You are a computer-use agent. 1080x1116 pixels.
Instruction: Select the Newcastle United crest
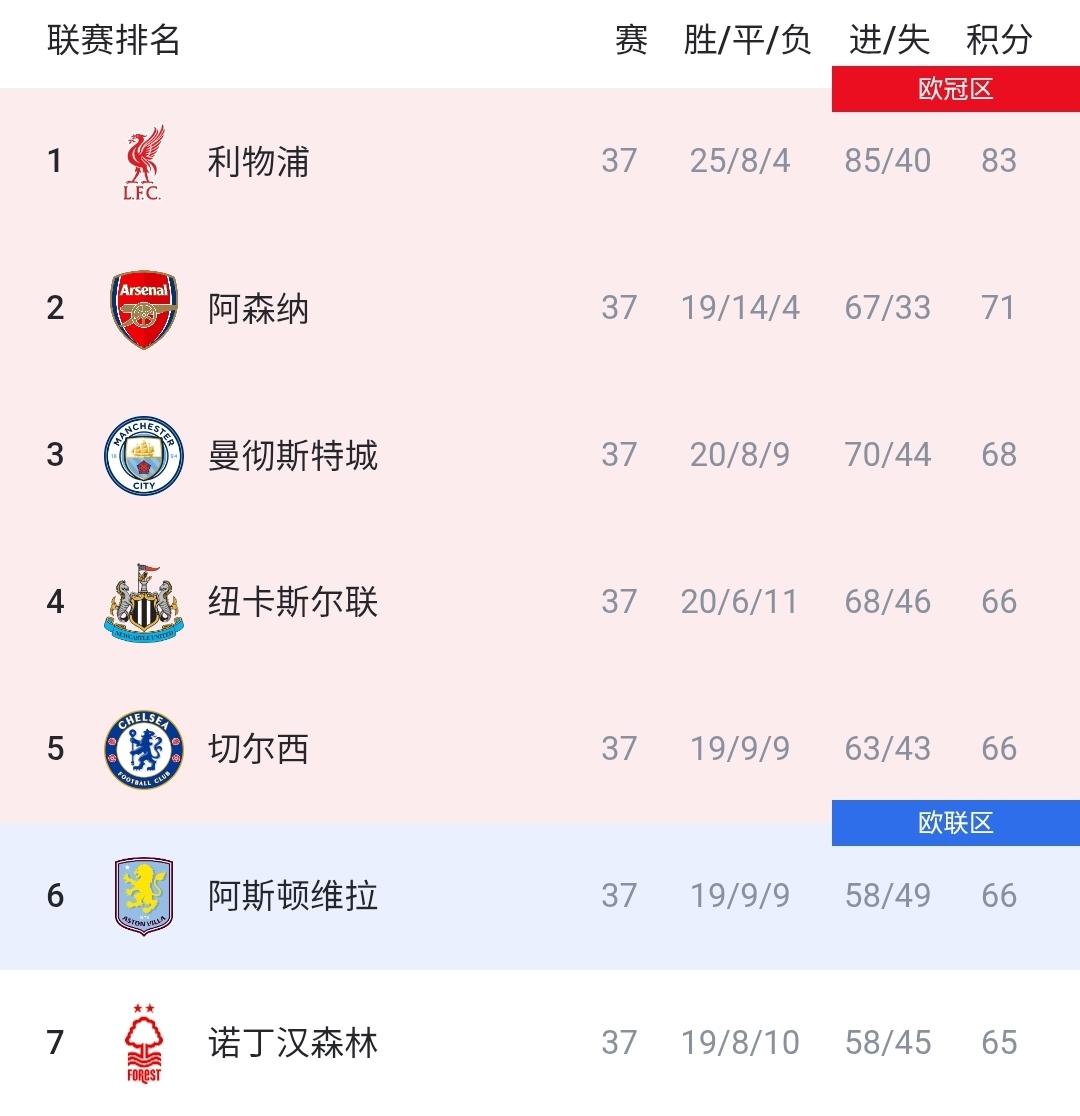coord(144,602)
